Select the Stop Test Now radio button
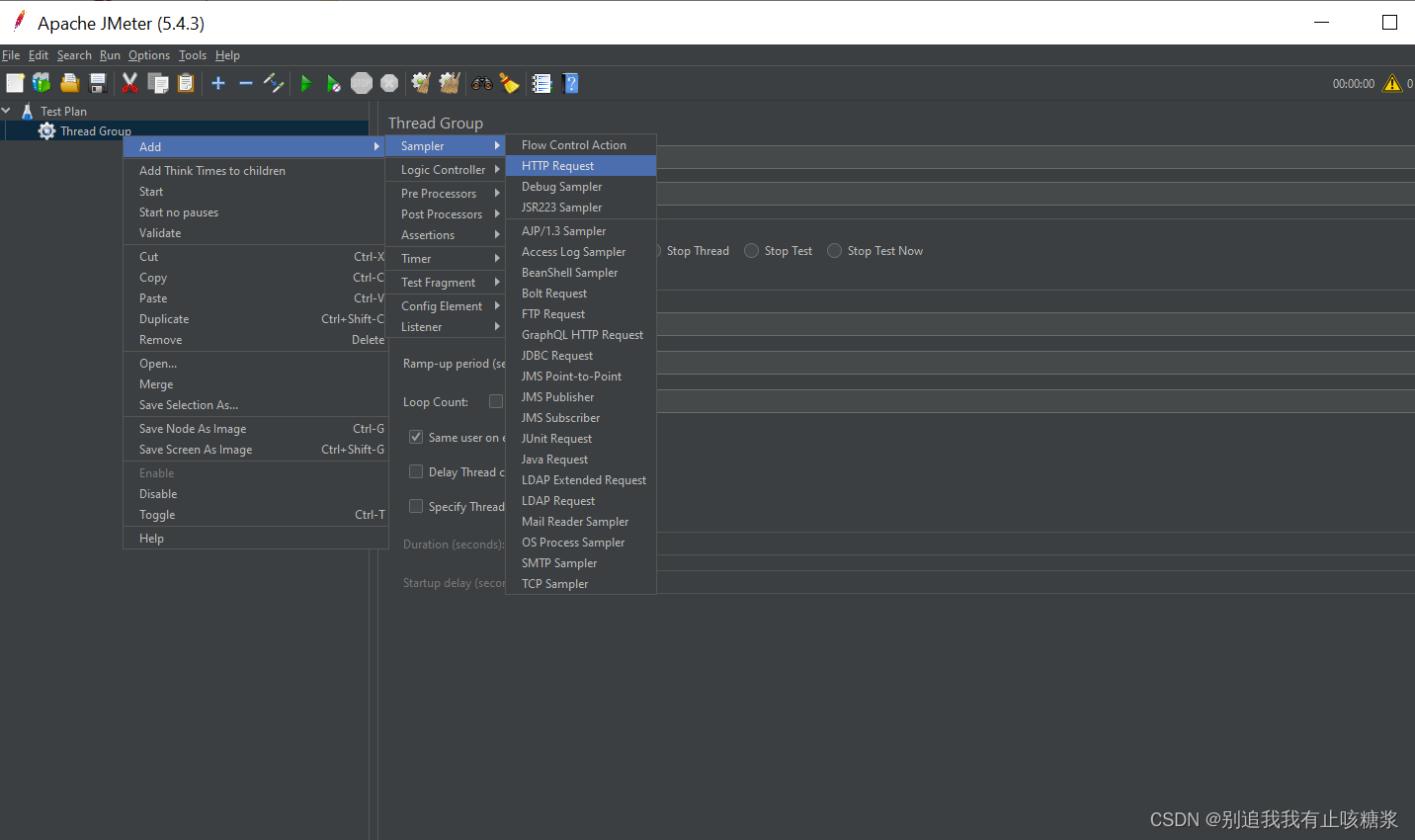Viewport: 1415px width, 840px height. coord(835,251)
